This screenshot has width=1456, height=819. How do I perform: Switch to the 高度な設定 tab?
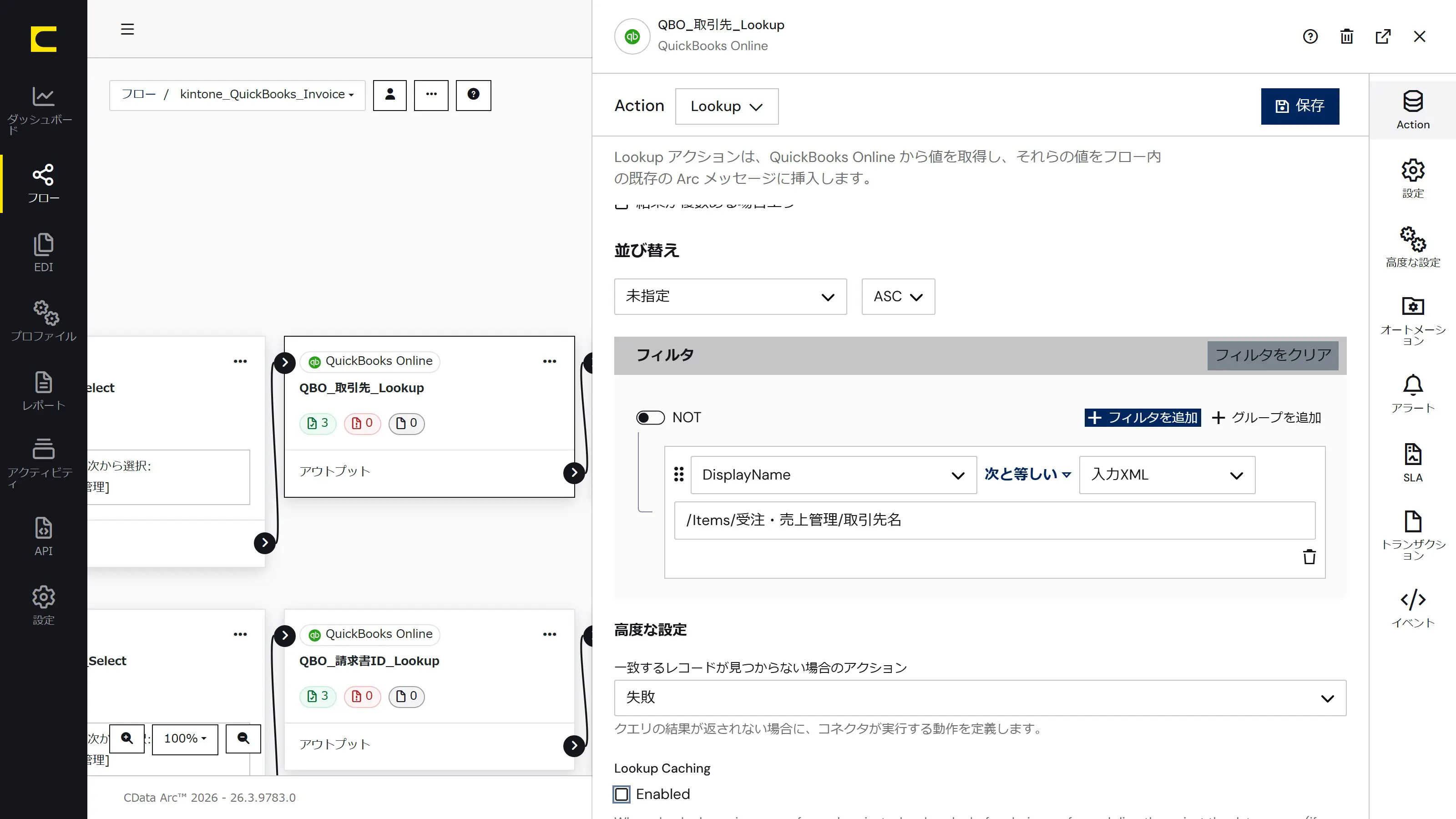pos(1412,248)
